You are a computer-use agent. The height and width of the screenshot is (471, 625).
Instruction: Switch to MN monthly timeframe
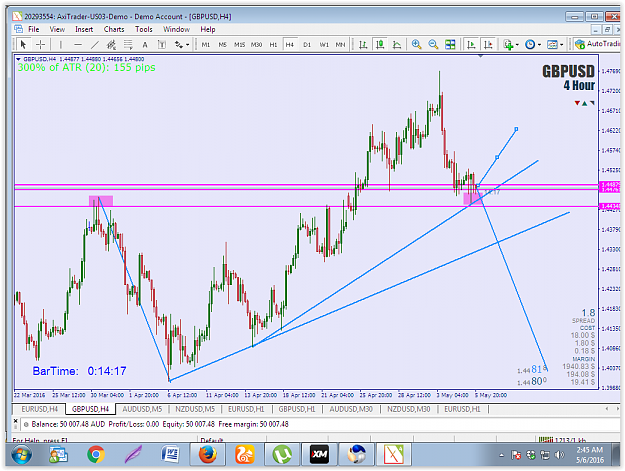(340, 45)
